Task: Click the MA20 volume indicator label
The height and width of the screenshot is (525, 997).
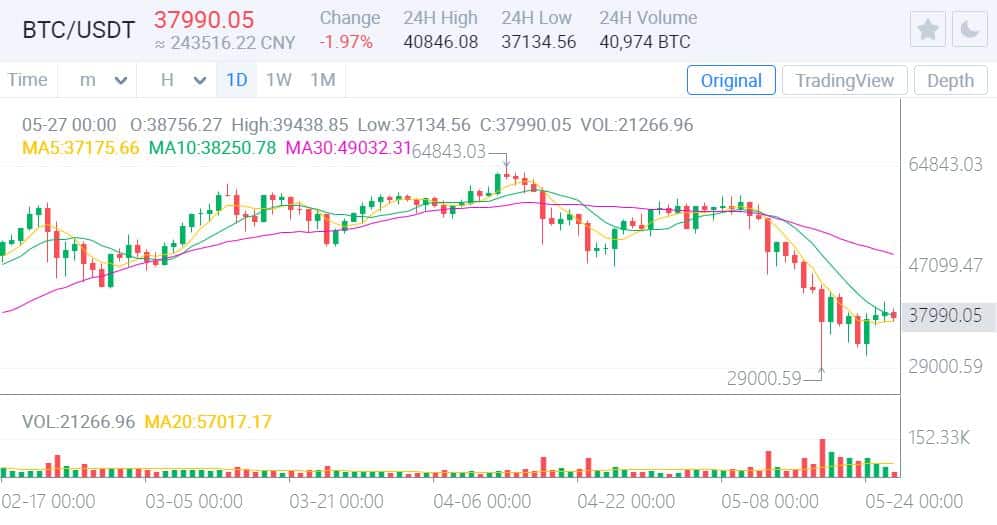Action: [x=208, y=422]
